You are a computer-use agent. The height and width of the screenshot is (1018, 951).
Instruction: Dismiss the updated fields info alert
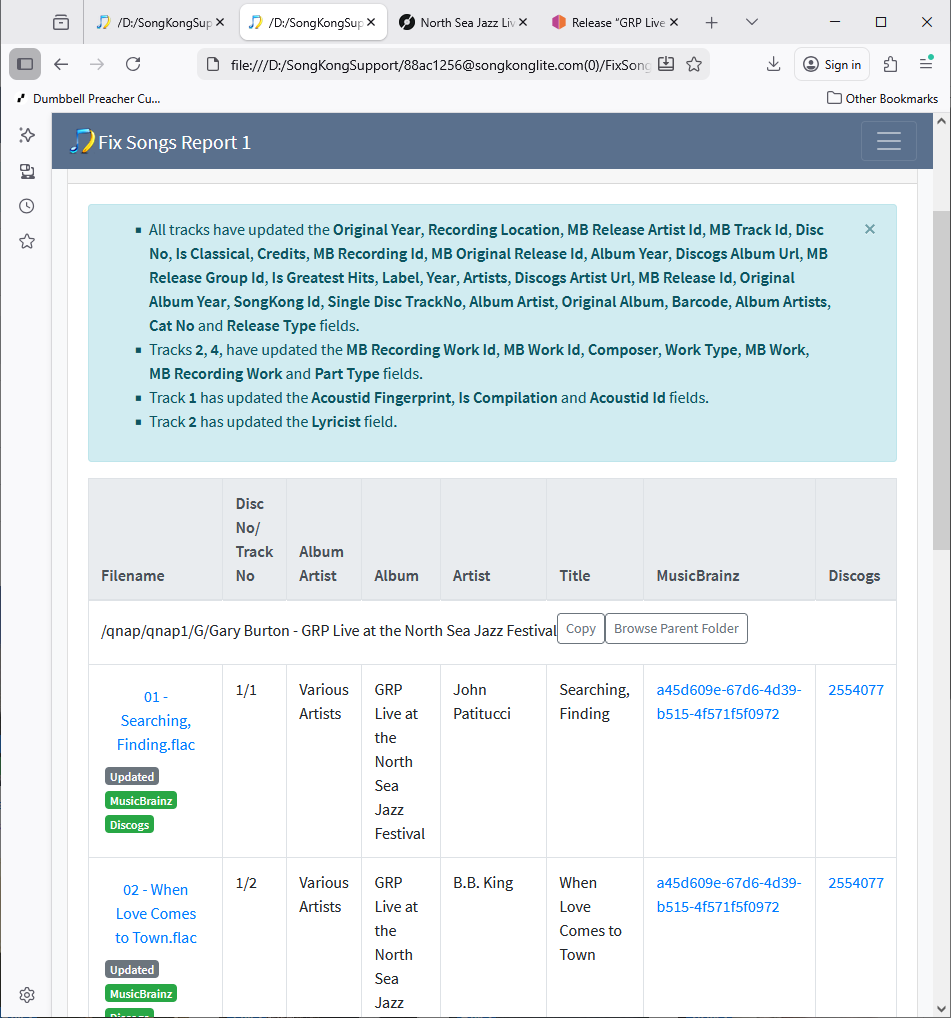[x=869, y=229]
